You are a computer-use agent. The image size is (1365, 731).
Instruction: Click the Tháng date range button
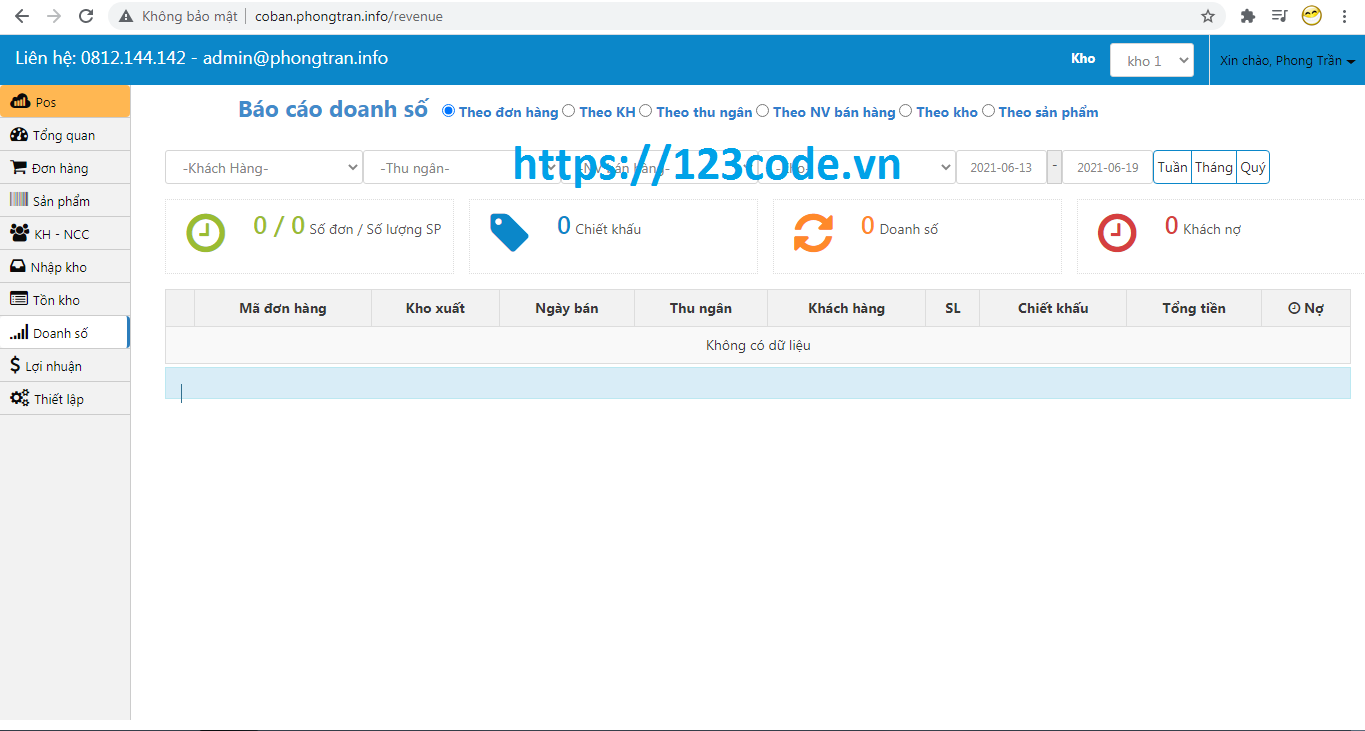tap(1214, 167)
